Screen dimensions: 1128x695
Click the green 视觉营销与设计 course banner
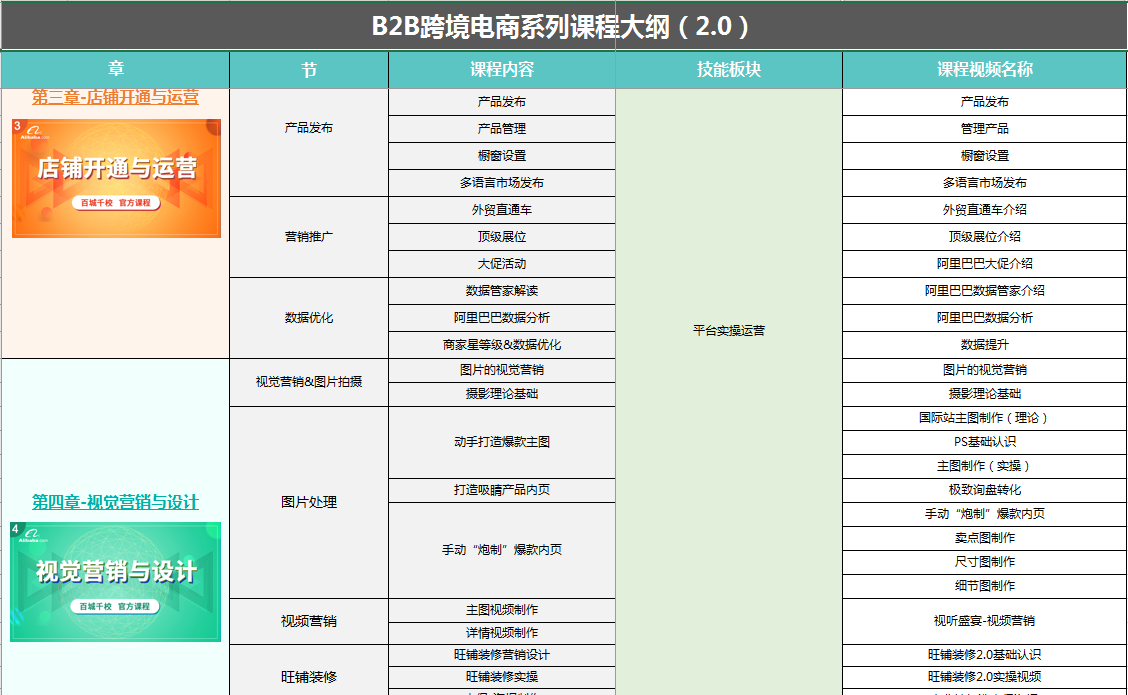point(115,582)
